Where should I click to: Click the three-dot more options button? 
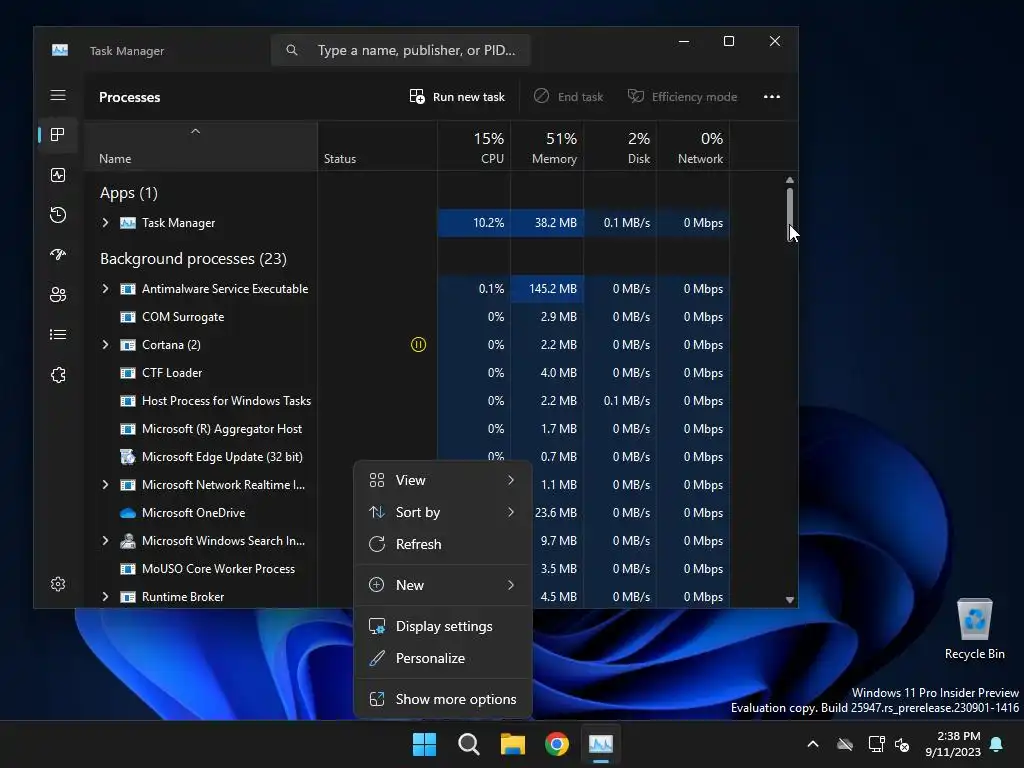point(772,97)
